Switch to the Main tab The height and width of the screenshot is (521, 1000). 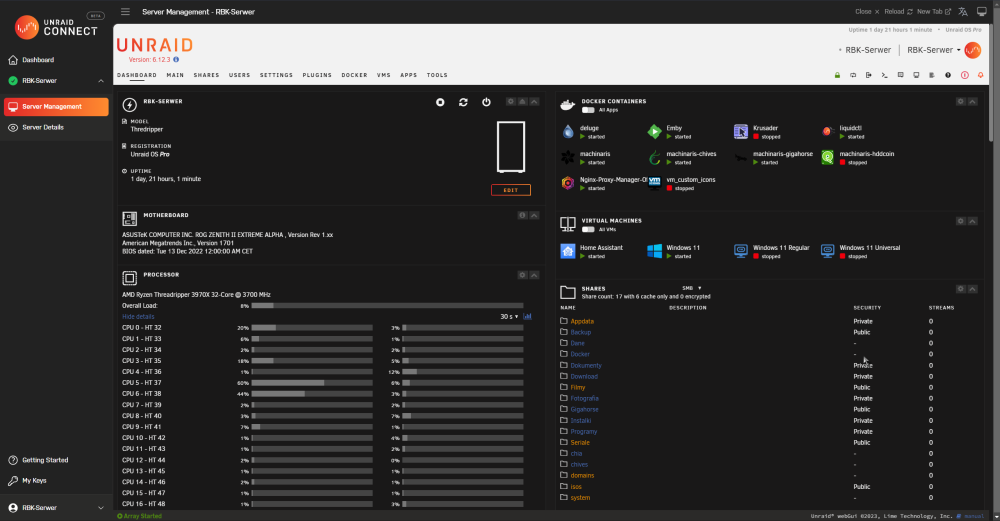coord(175,75)
